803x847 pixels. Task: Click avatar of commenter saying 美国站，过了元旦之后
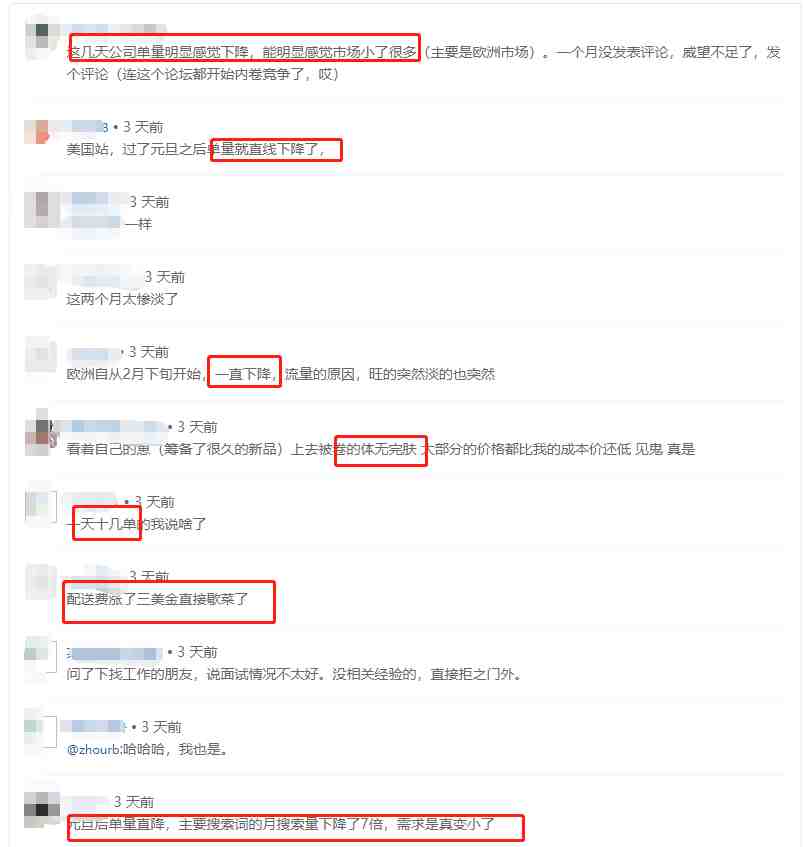click(x=37, y=132)
